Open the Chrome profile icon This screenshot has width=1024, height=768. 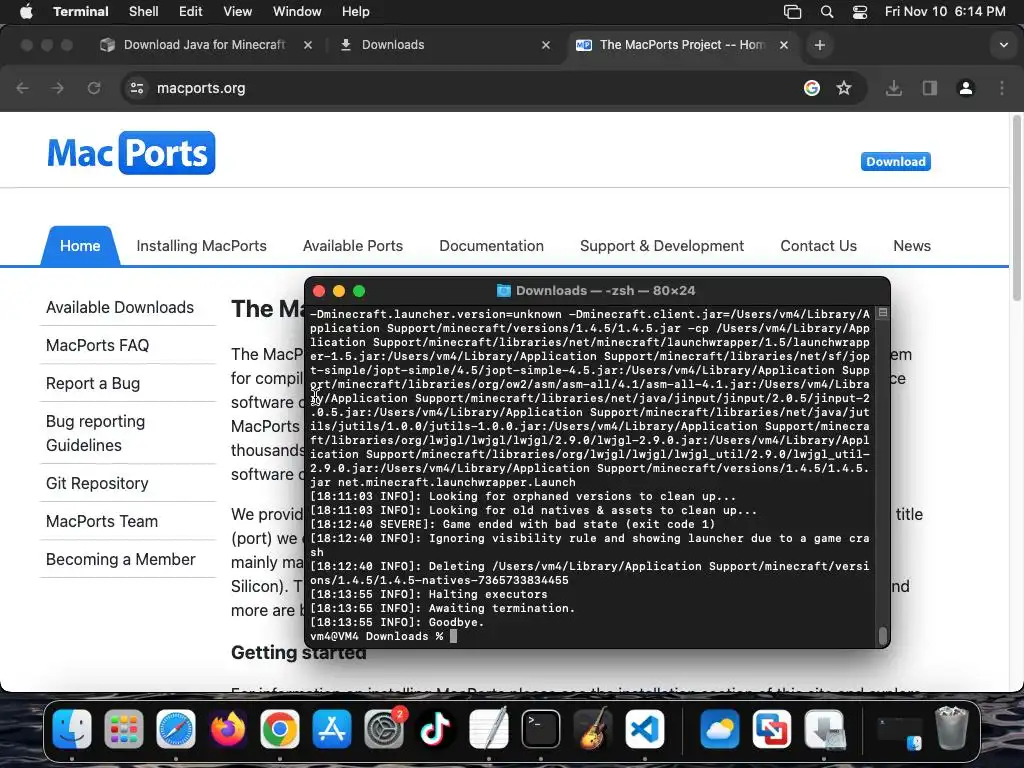click(966, 88)
